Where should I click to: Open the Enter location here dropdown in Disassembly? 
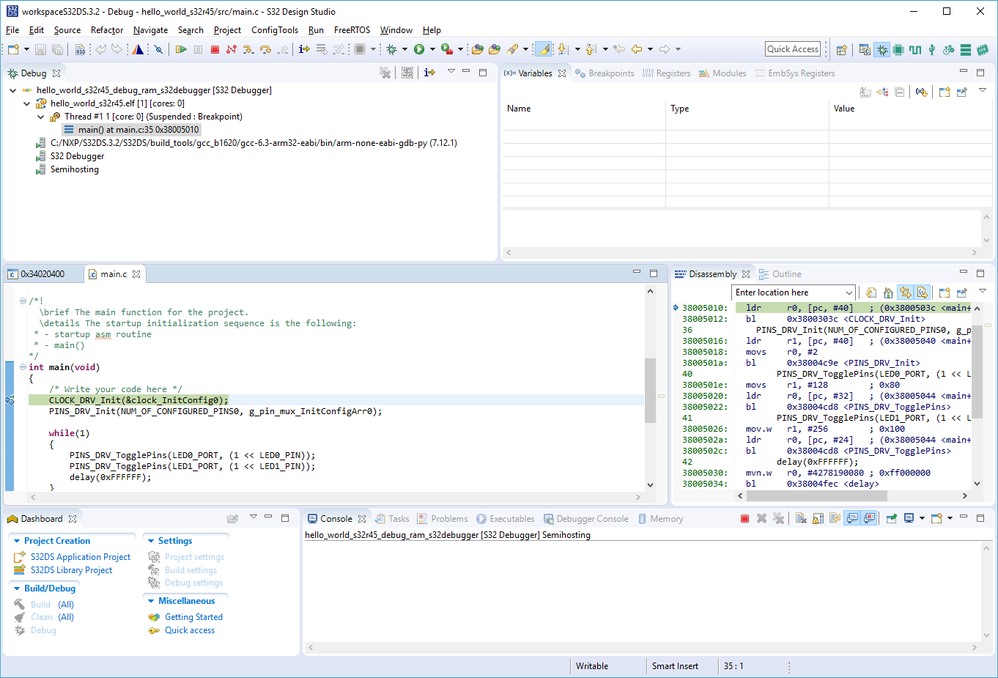click(x=849, y=292)
